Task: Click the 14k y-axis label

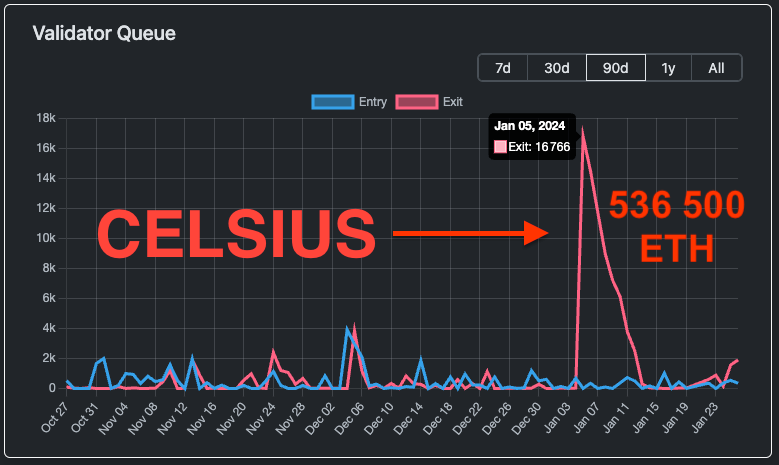Action: [46, 178]
